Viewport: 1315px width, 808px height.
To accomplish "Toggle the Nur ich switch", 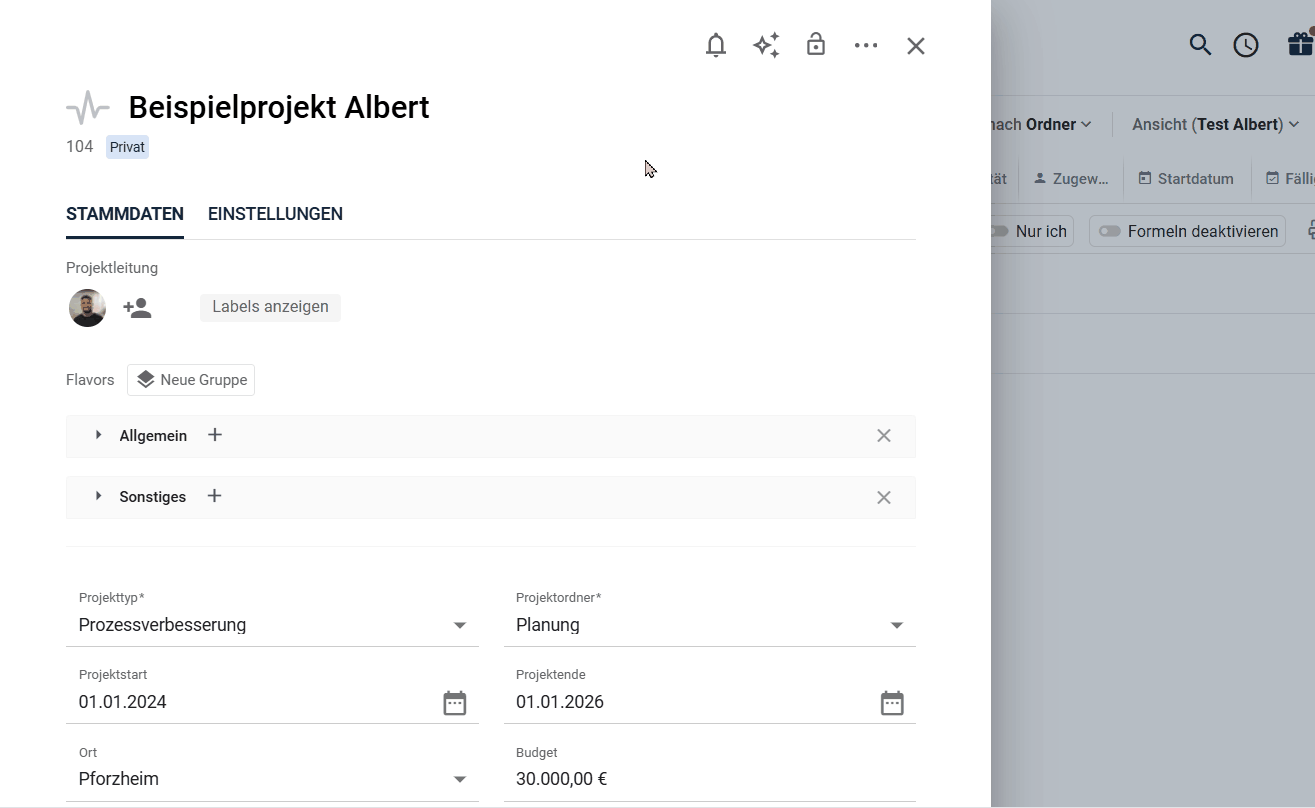I will pos(1000,231).
